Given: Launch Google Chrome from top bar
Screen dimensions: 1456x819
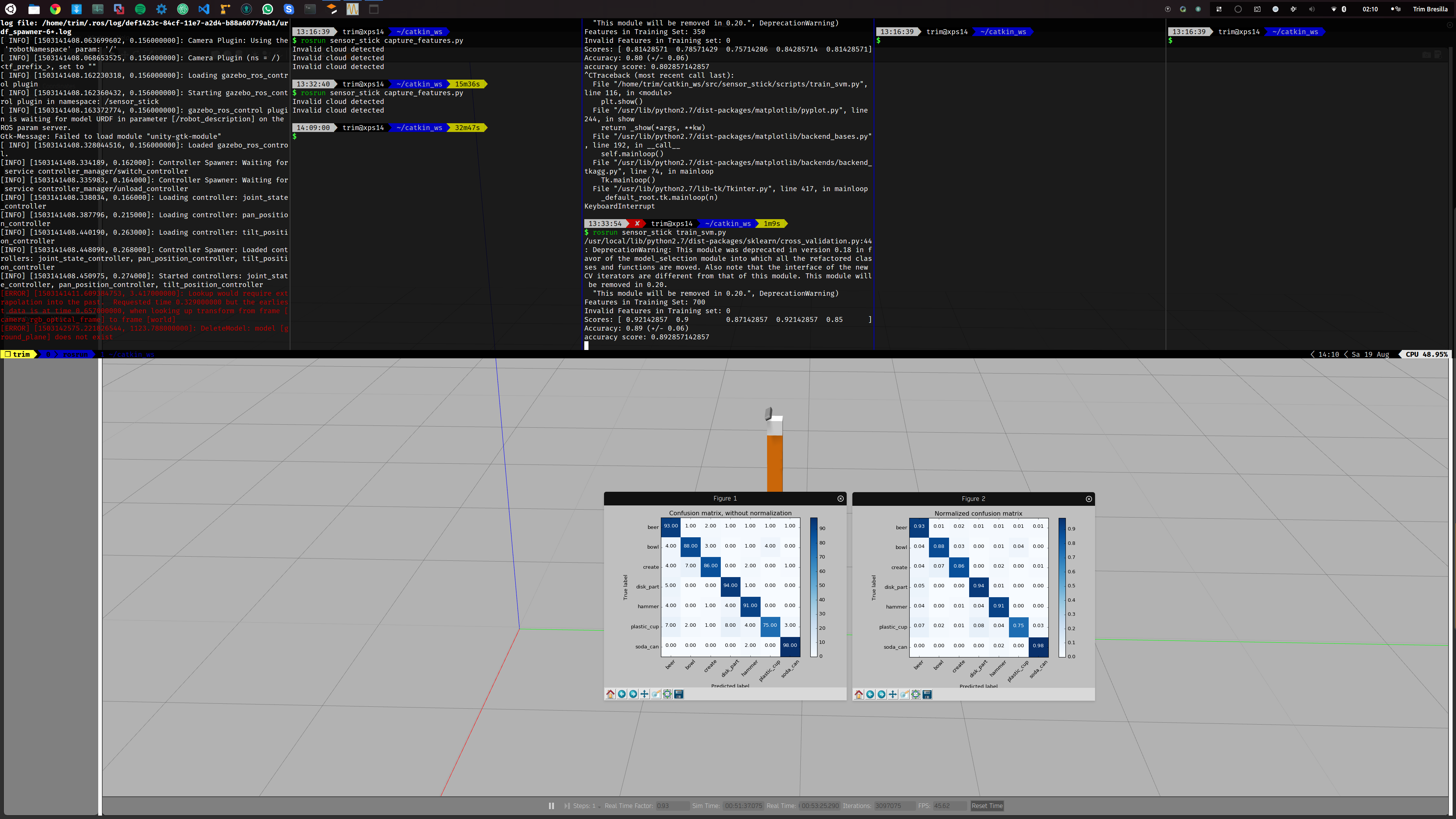Looking at the screenshot, I should [55, 9].
